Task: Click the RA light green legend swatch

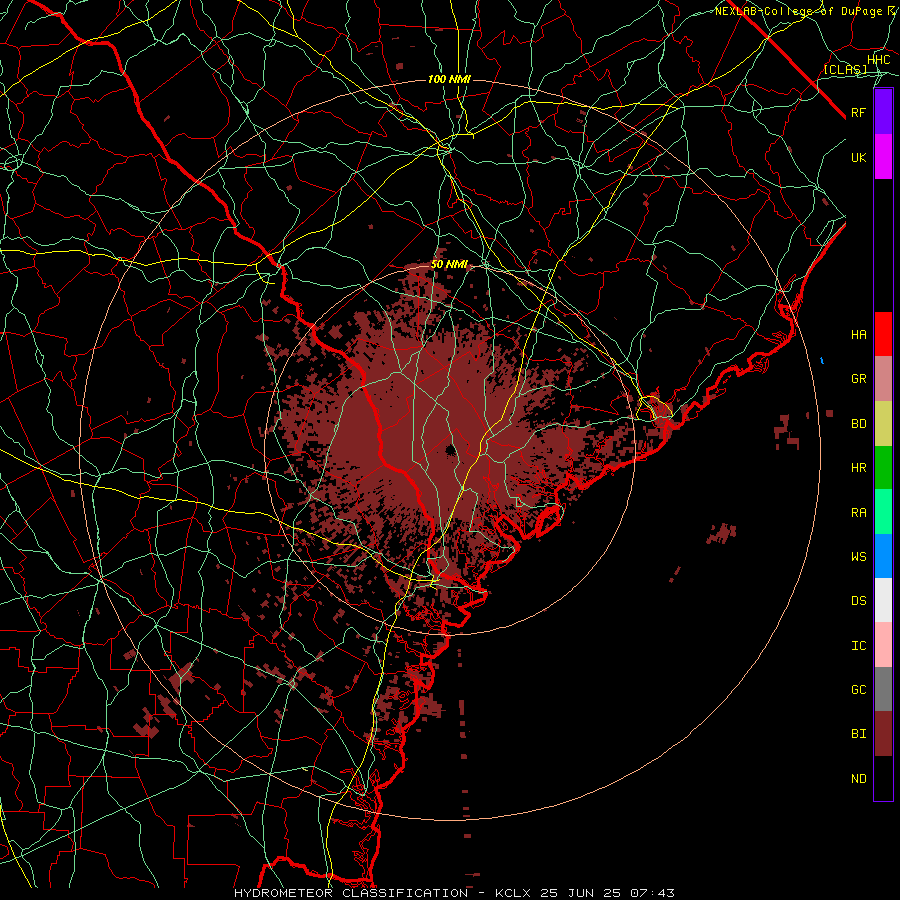Action: point(883,512)
